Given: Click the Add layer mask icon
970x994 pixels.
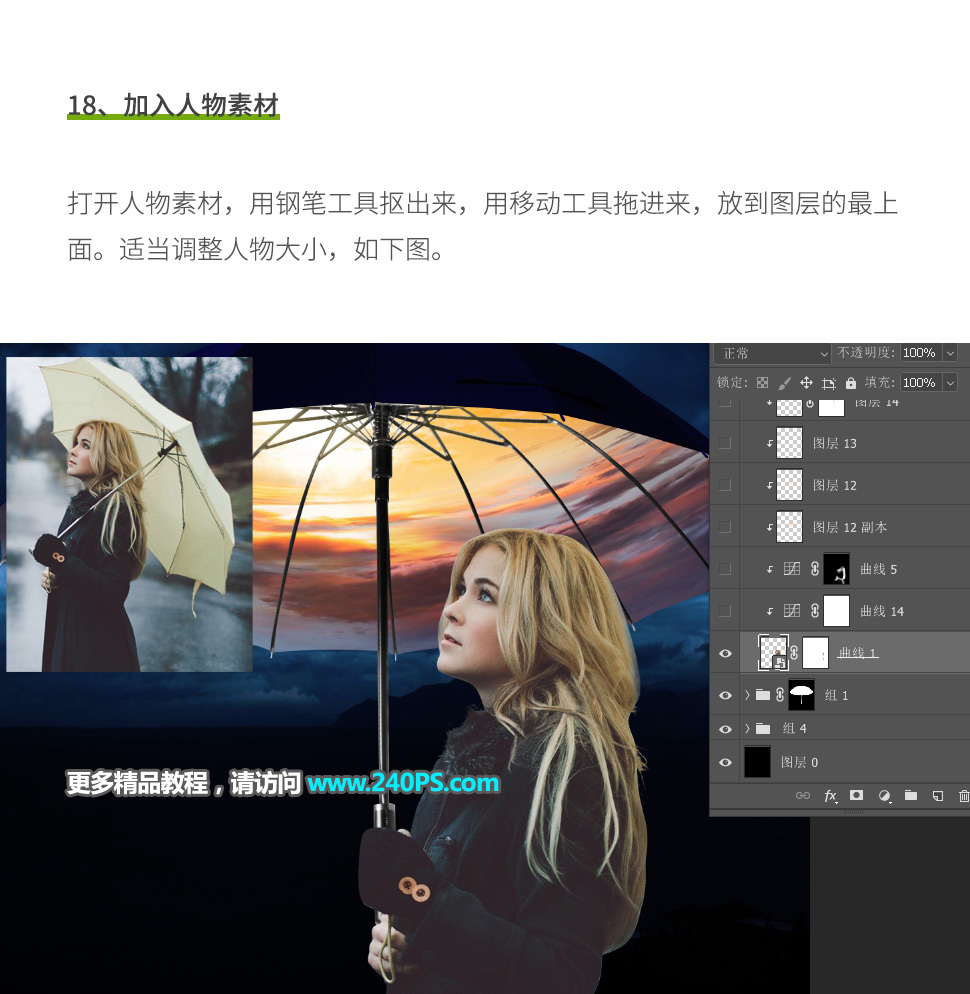Looking at the screenshot, I should point(856,795).
